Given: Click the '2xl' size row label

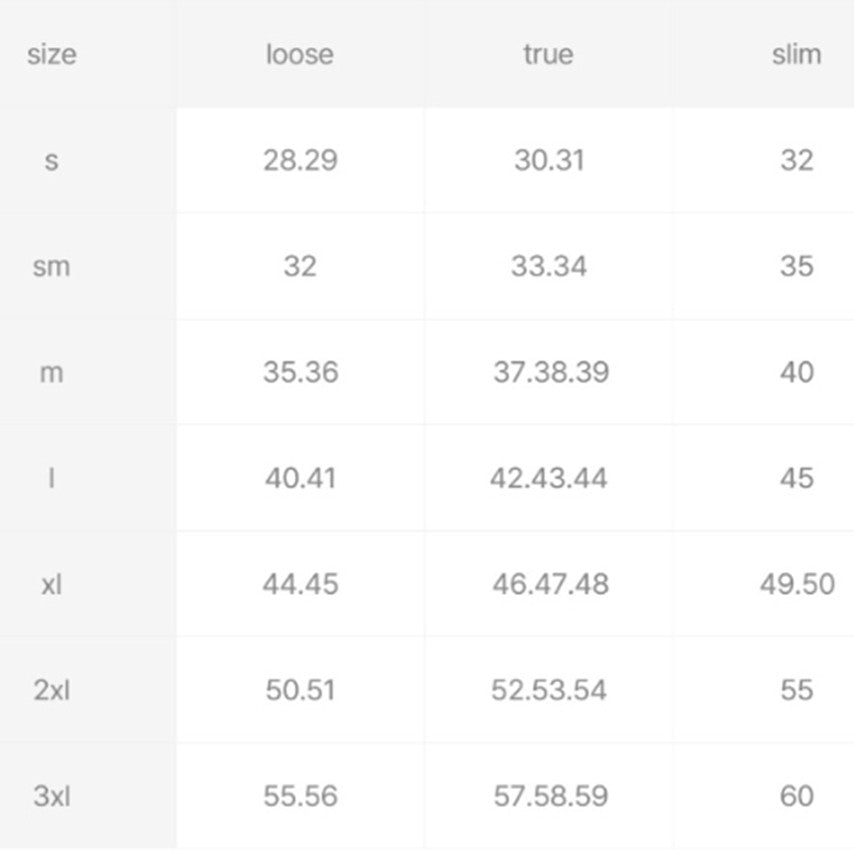Looking at the screenshot, I should click(x=52, y=690).
